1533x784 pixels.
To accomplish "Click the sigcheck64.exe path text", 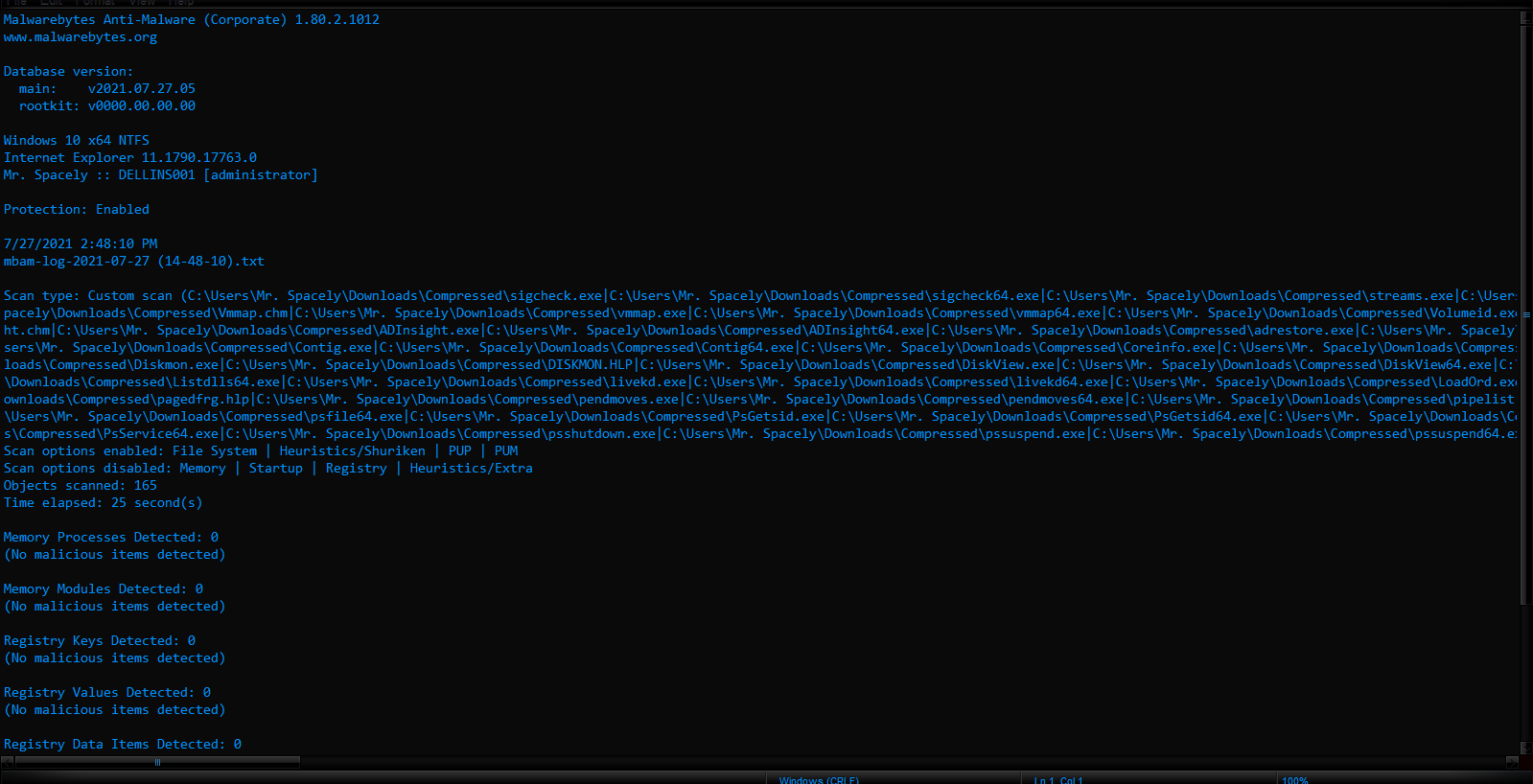I will coord(825,295).
